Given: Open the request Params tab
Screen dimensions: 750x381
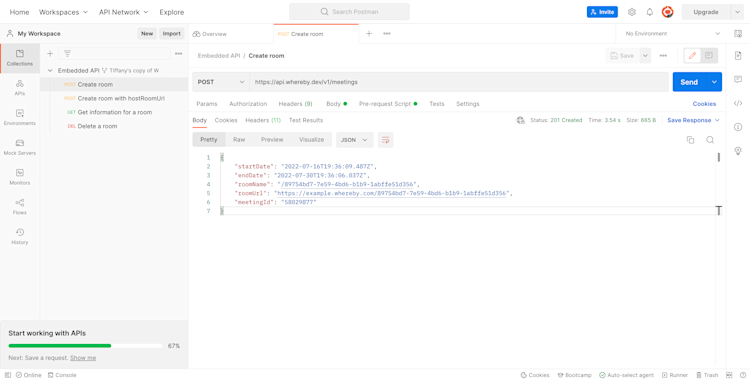Looking at the screenshot, I should [207, 104].
